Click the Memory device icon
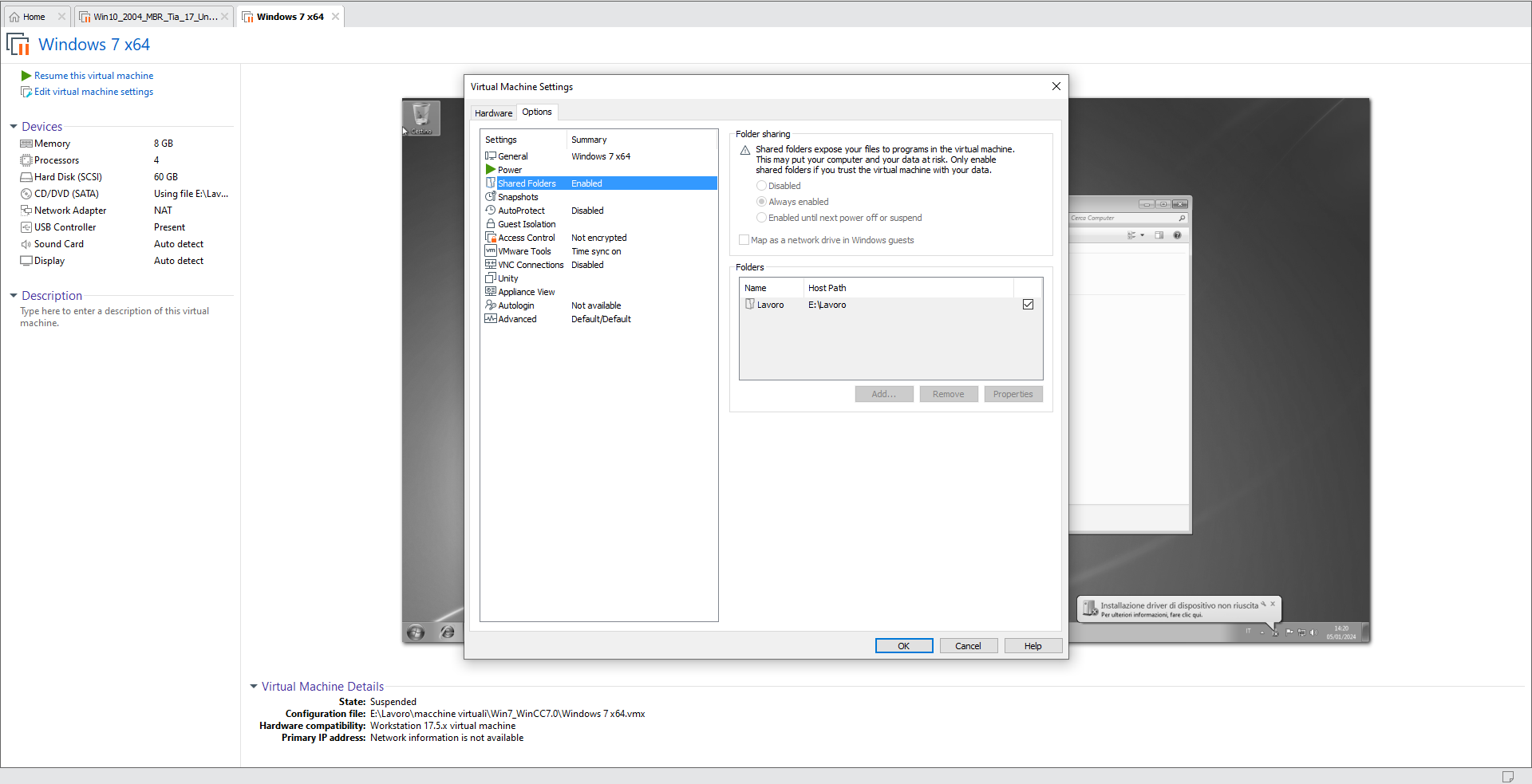 click(x=26, y=144)
